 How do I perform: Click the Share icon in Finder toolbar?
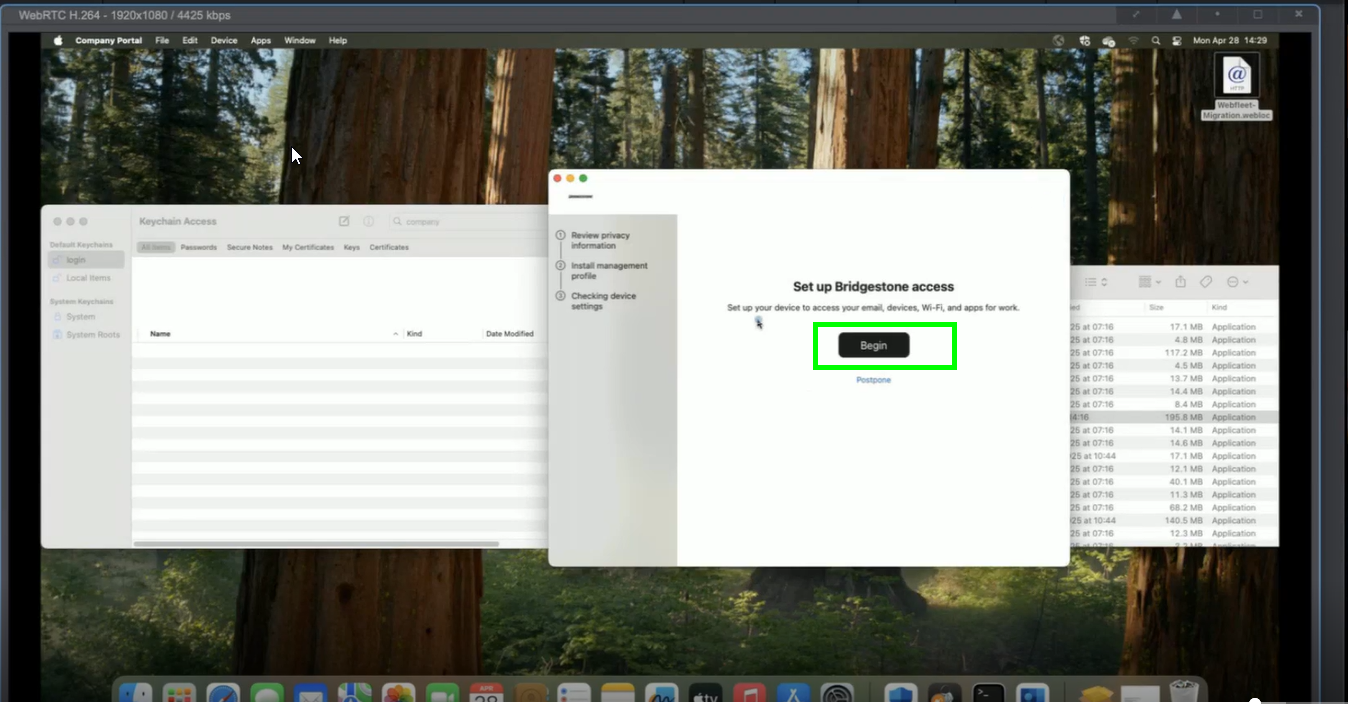point(1181,282)
